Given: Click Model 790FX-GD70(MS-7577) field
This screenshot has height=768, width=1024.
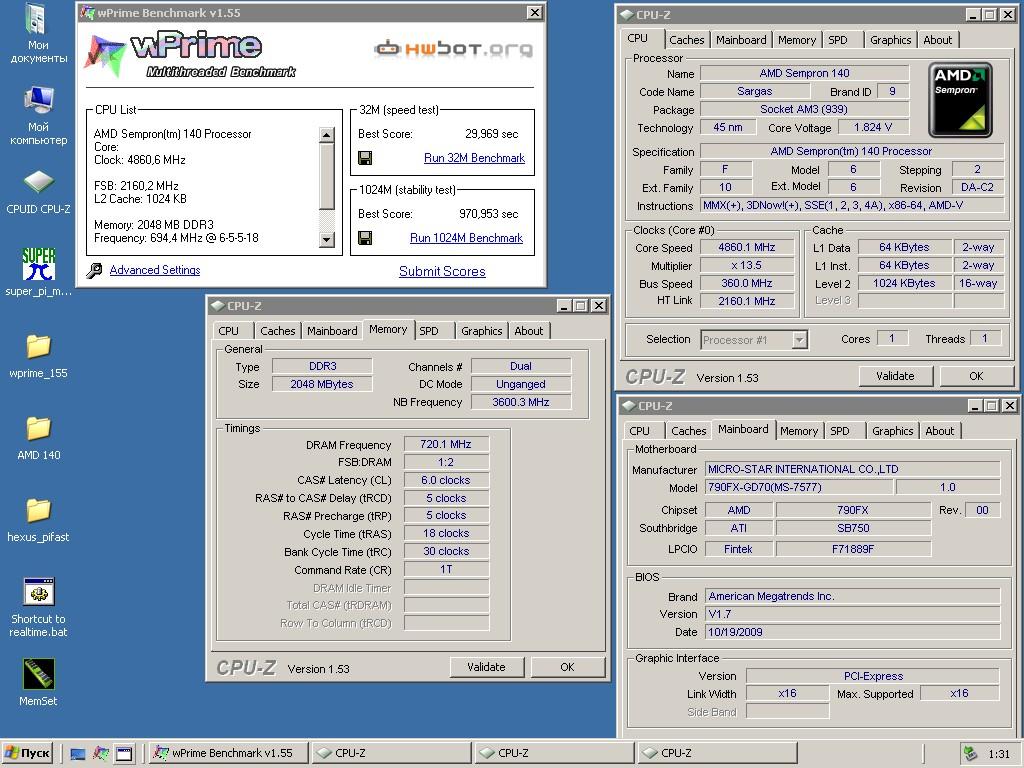Looking at the screenshot, I should (798, 487).
